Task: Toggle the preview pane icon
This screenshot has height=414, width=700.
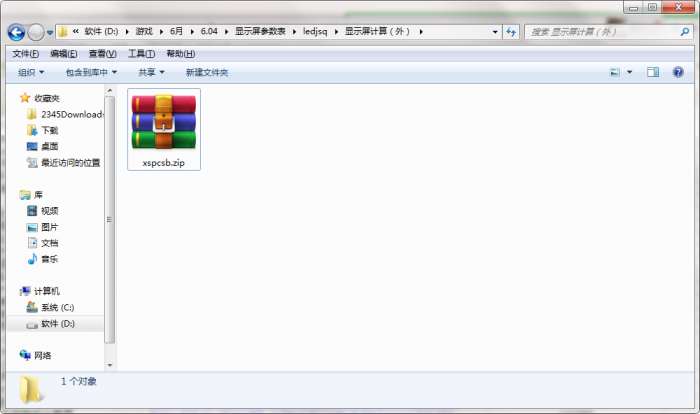Action: click(x=653, y=72)
